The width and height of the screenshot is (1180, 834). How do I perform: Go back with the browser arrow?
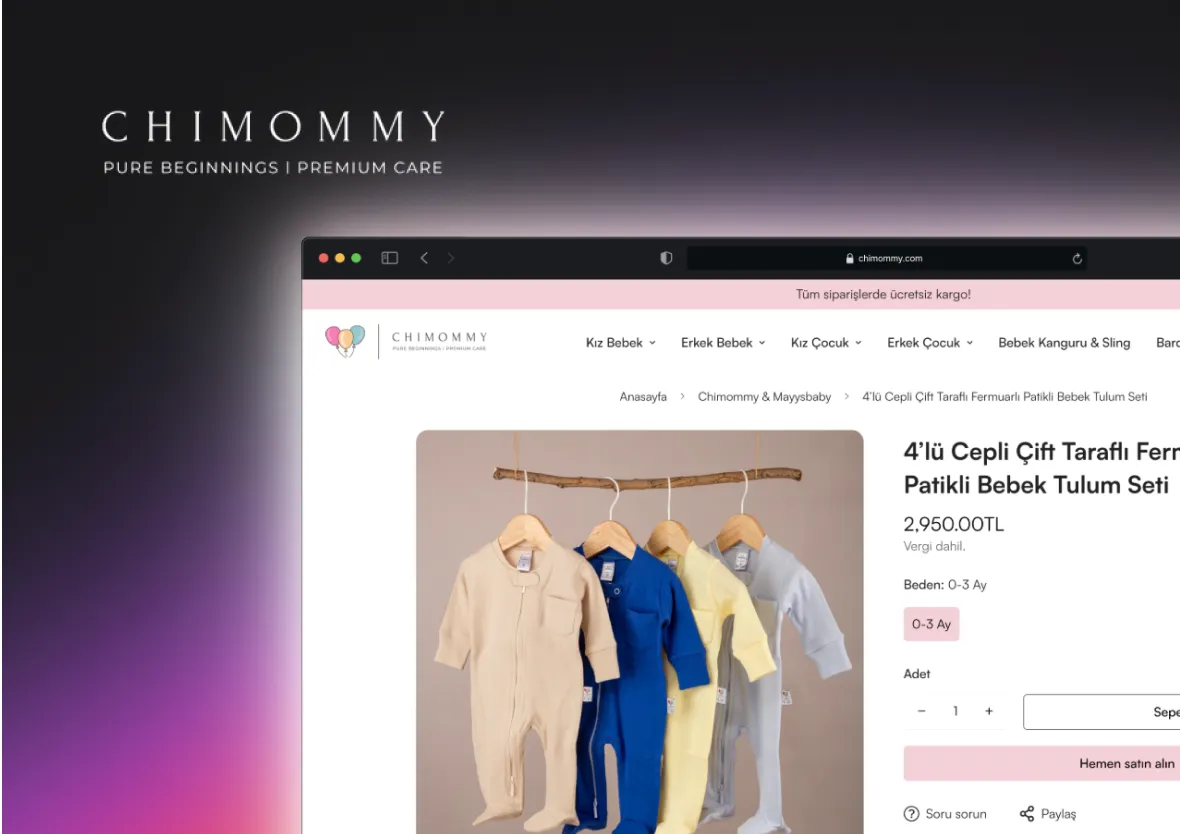click(x=424, y=258)
